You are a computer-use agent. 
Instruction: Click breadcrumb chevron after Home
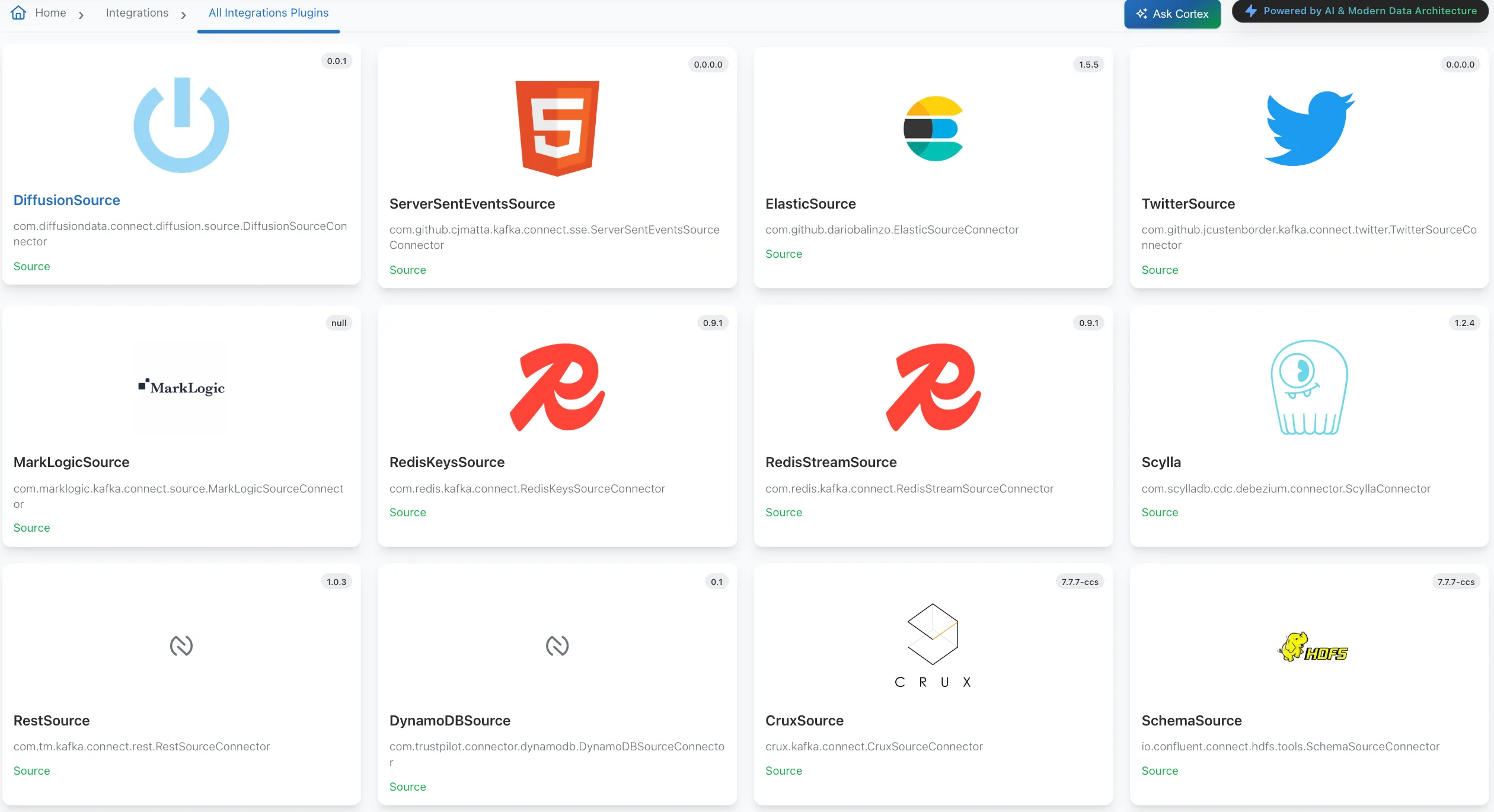(x=81, y=15)
